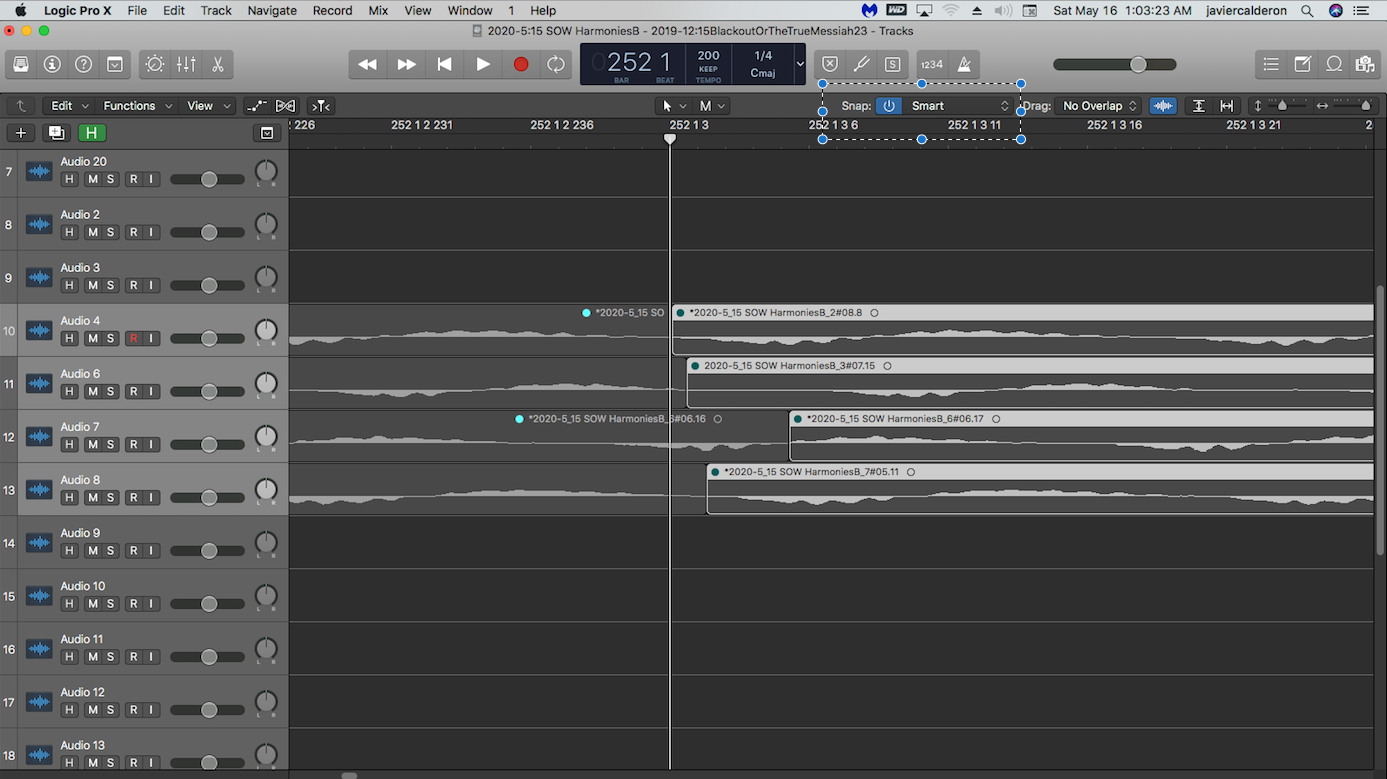Toggle the control bar Solo button
Image resolution: width=1387 pixels, height=779 pixels.
[x=893, y=64]
